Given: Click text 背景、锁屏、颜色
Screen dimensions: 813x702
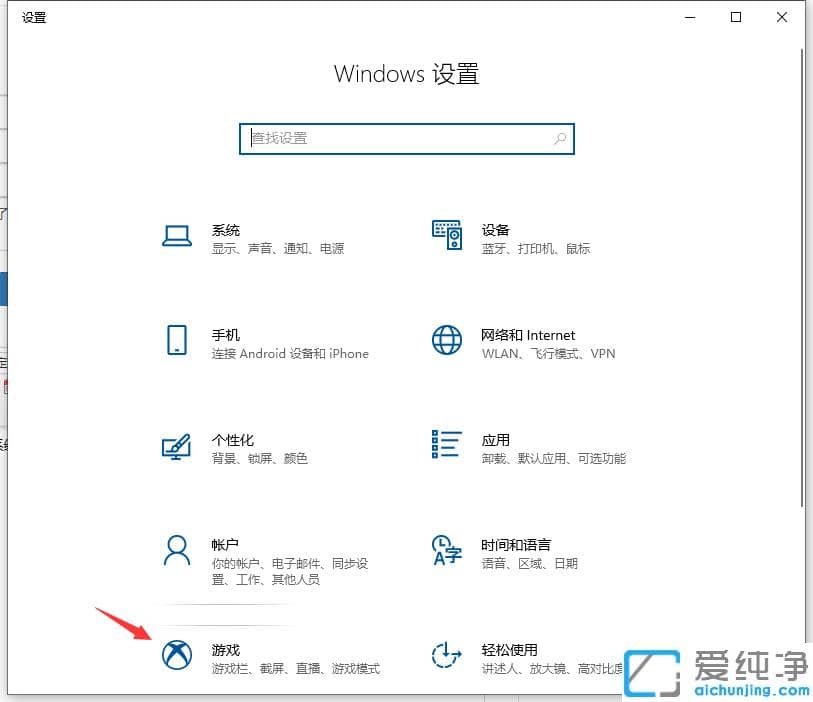Looking at the screenshot, I should coord(259,458).
